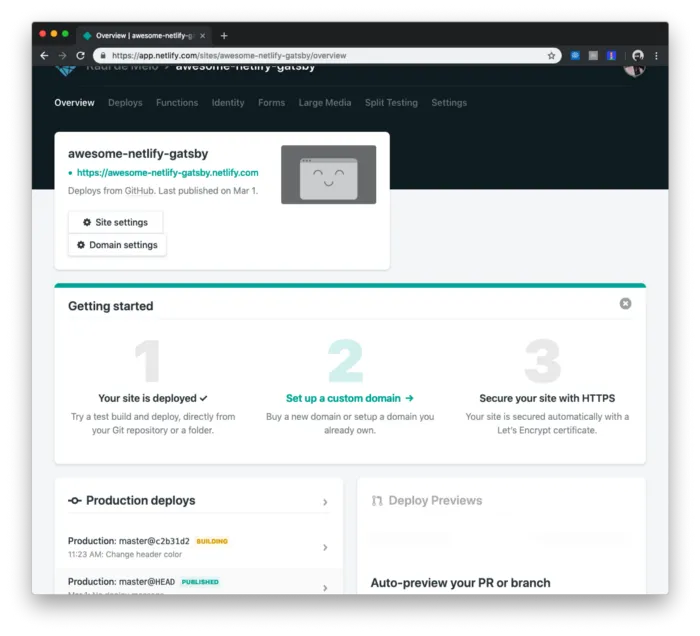
Task: Click 'Secure your site with HTTPS' heading
Action: pyautogui.click(x=547, y=398)
